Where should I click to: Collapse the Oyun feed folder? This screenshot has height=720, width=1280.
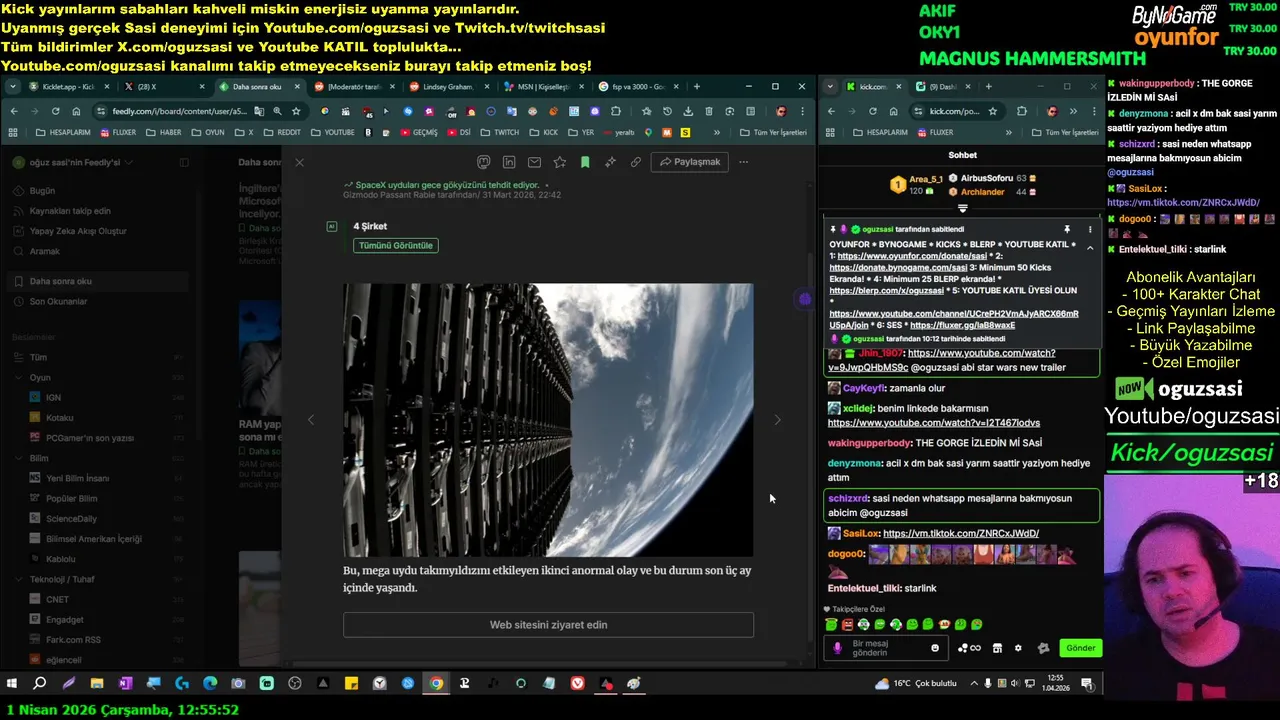click(18, 377)
